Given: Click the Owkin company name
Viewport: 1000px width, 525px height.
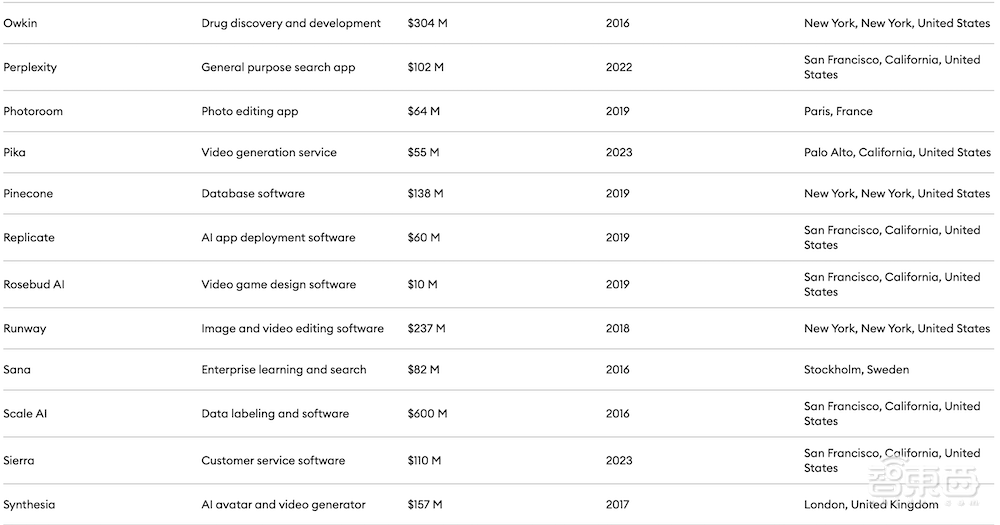Looking at the screenshot, I should (20, 23).
